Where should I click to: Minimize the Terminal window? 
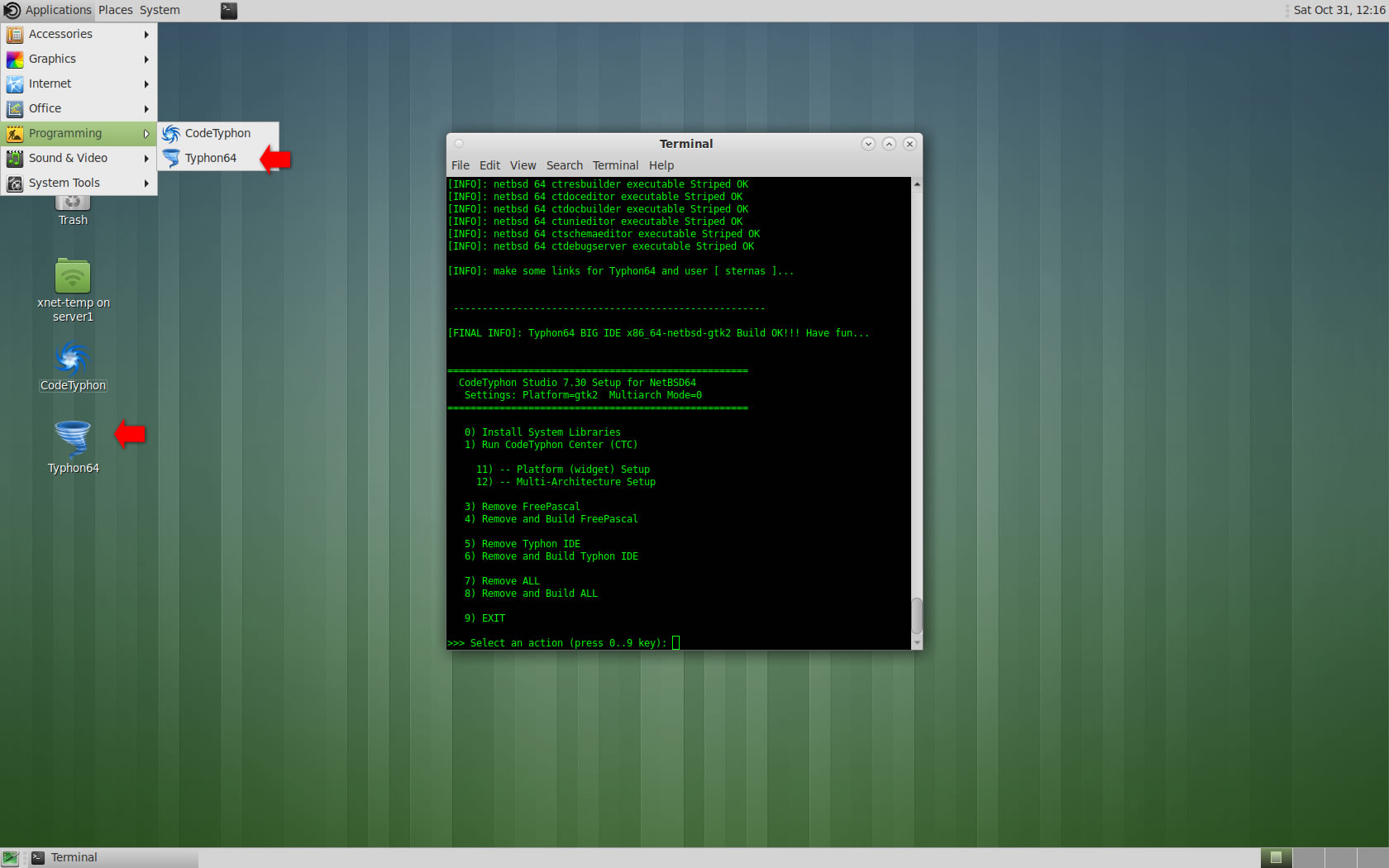pos(868,144)
